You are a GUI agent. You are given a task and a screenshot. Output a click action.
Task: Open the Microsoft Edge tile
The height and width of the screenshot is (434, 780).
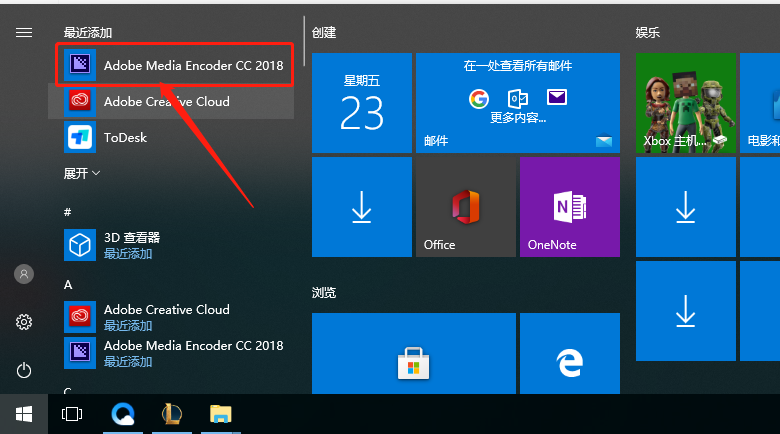(570, 353)
